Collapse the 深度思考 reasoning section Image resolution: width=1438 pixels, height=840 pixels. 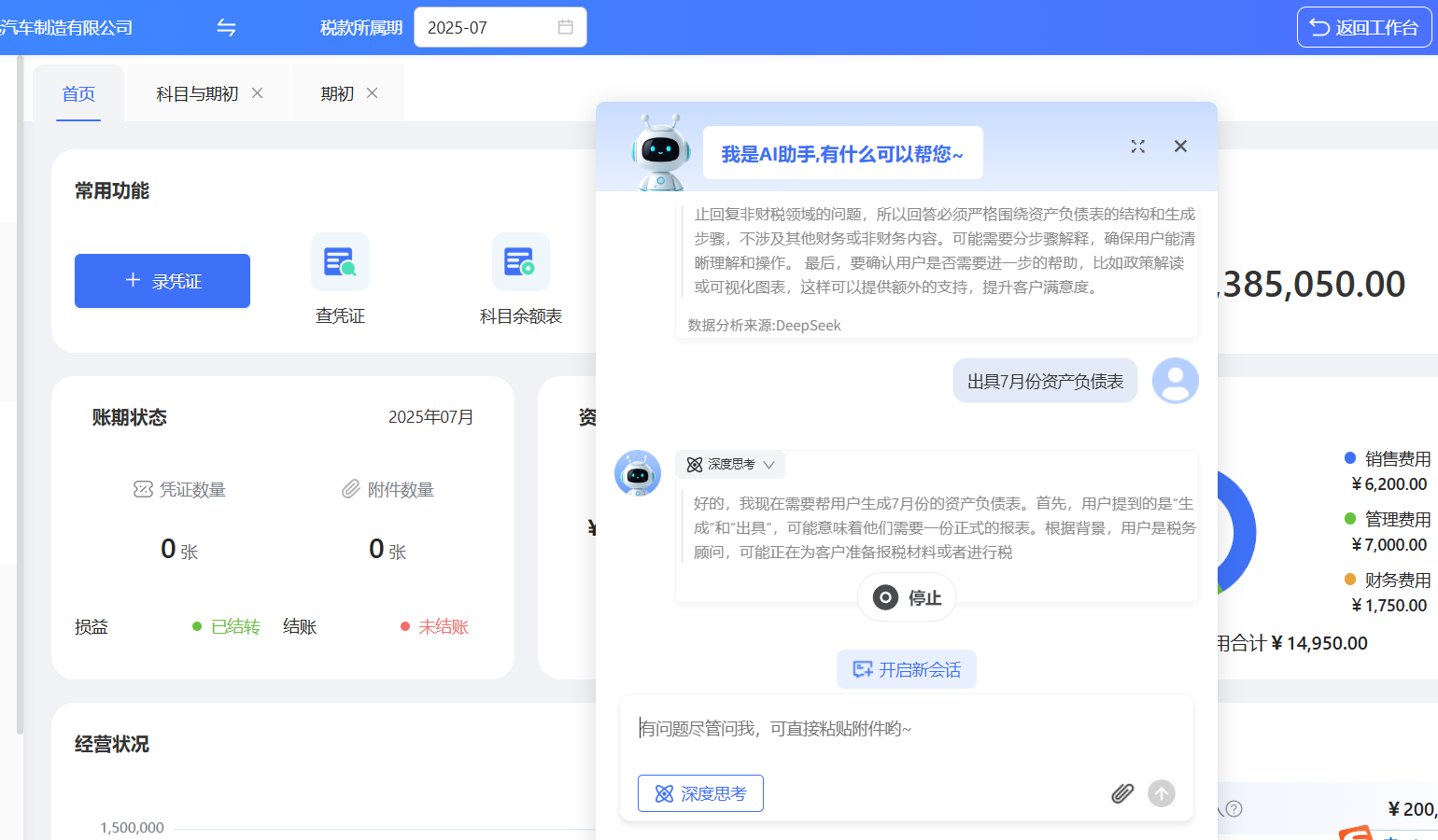point(730,464)
